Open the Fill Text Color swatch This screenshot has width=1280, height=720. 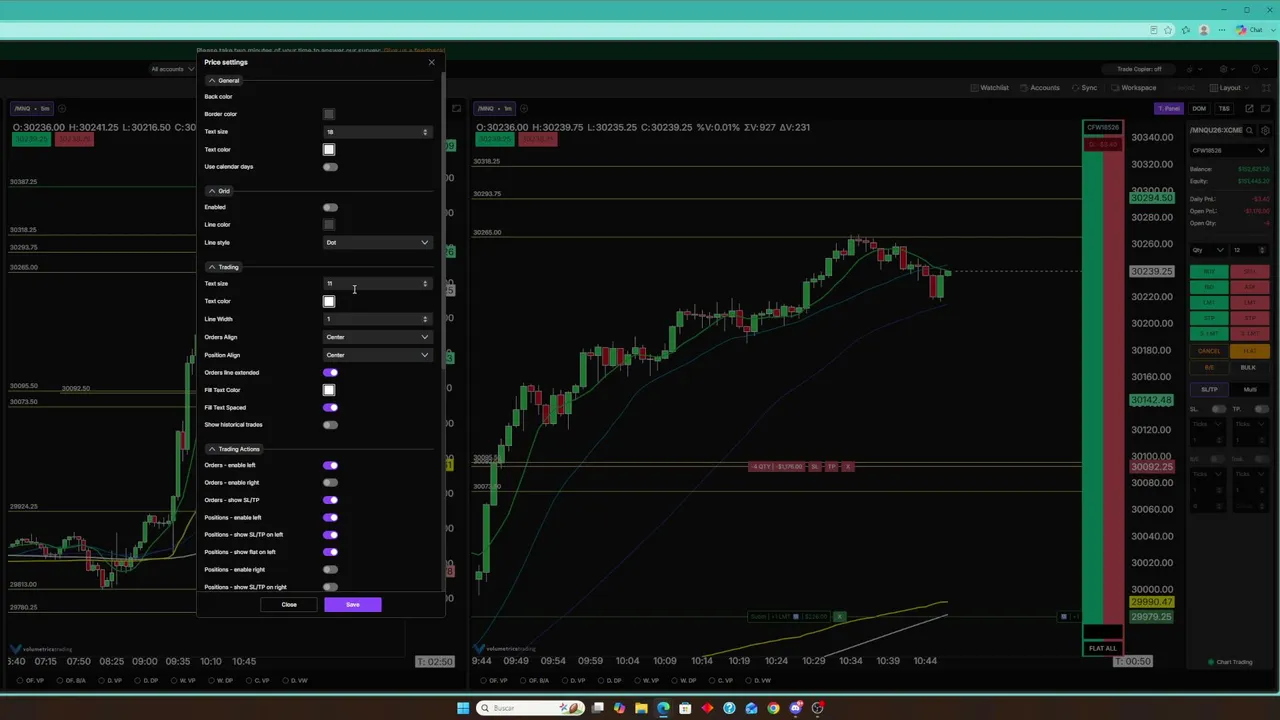pos(329,390)
